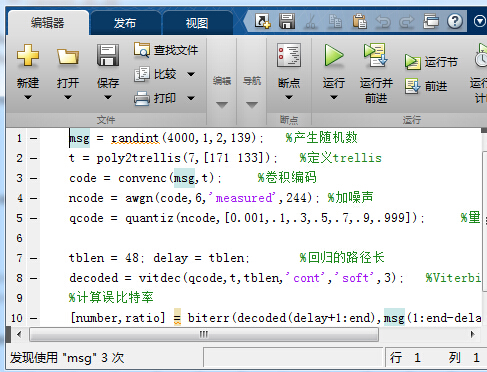Set breakpoint dash on line 7
This screenshot has width=487, height=372.
point(33,258)
